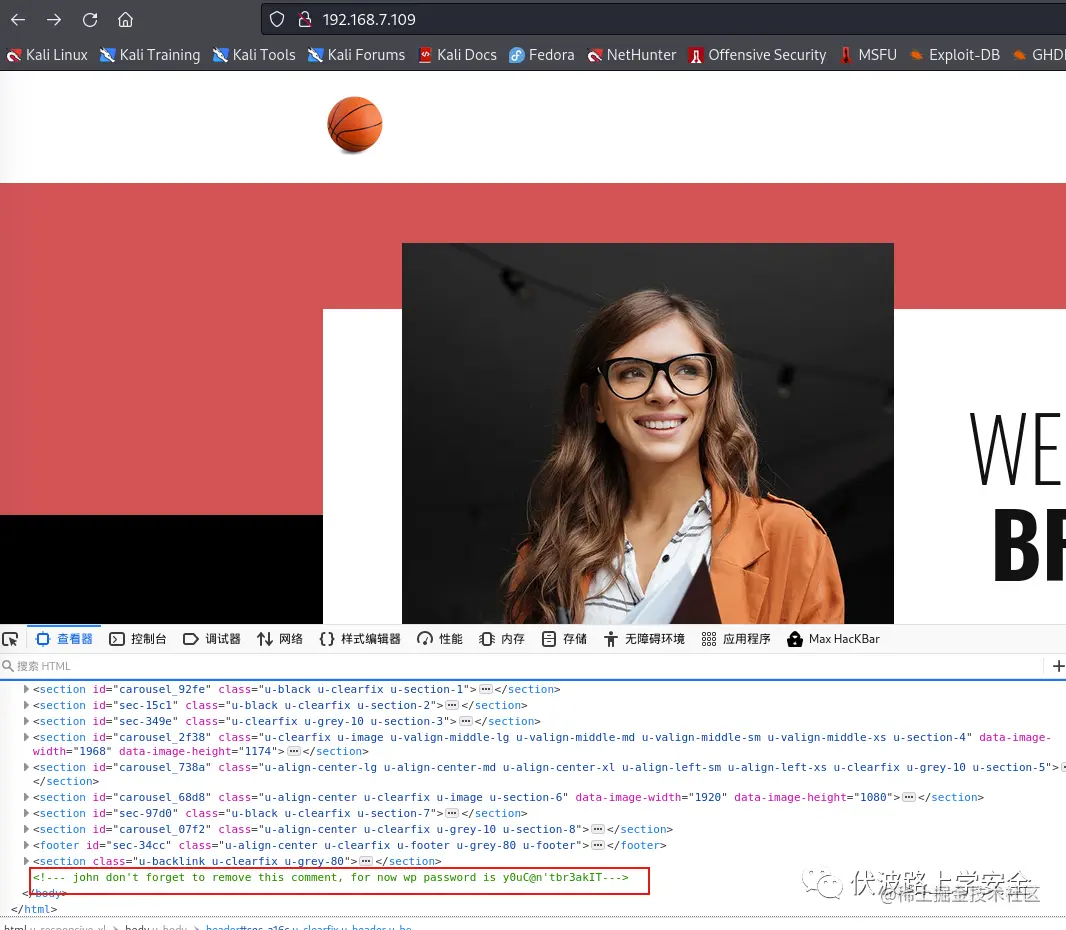Switch to the 样式编辑器 style editor tab
The height and width of the screenshot is (930, 1066).
coord(360,639)
